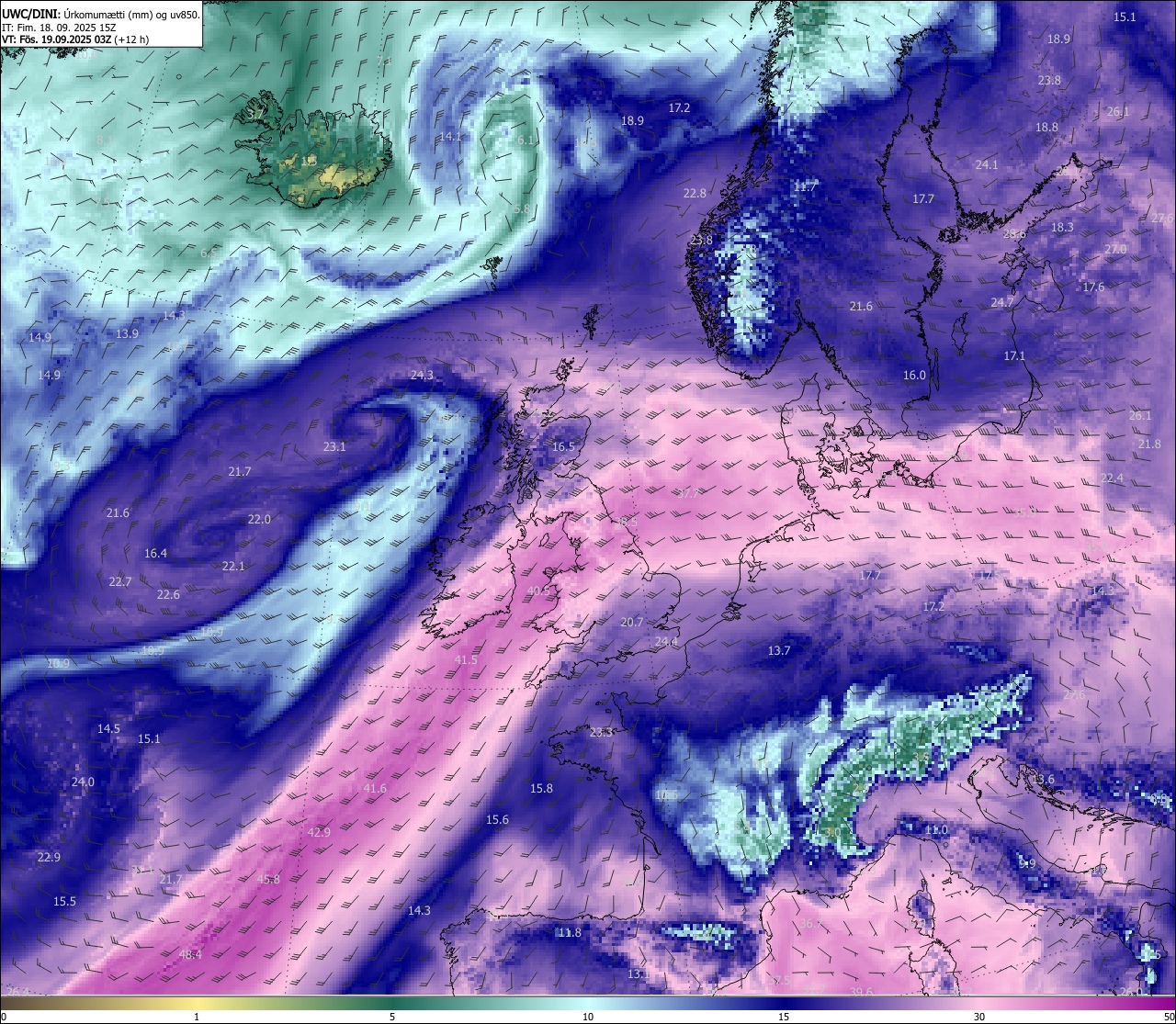
Task: Click the 41.6 value on the map
Action: [x=375, y=788]
